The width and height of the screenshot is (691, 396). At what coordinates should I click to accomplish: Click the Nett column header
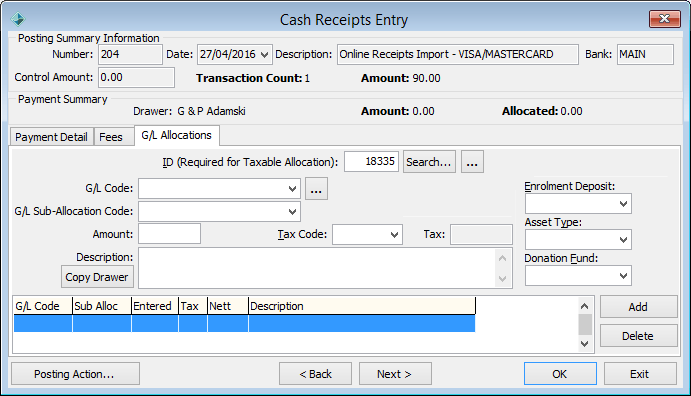pos(228,306)
